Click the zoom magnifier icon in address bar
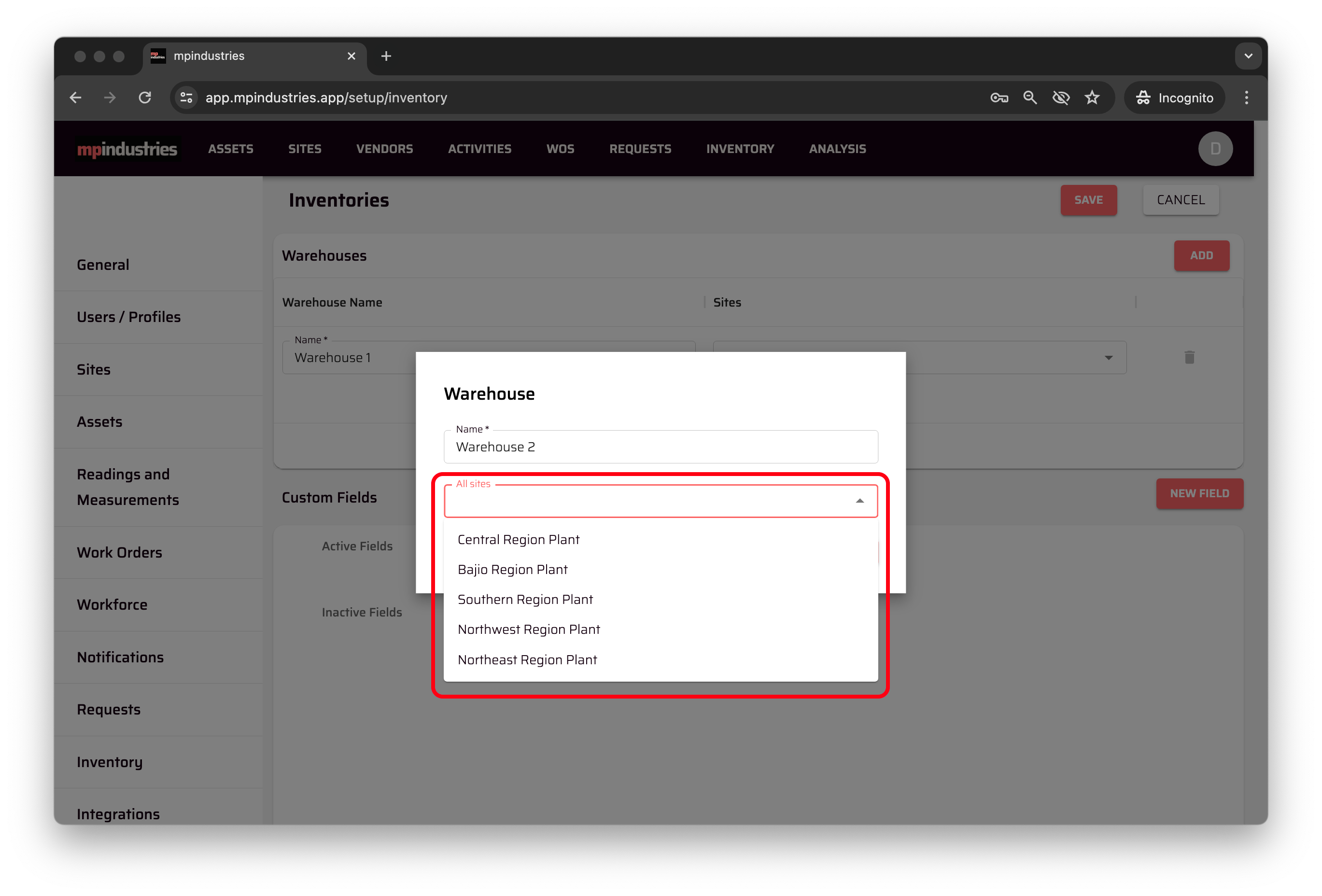Screen dimensions: 1322x896 point(1029,98)
